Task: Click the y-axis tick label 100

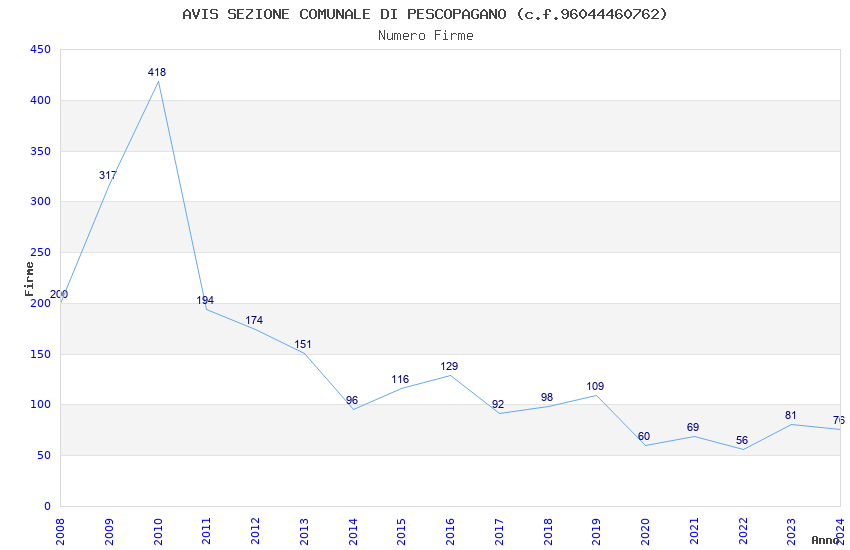Action: click(41, 404)
